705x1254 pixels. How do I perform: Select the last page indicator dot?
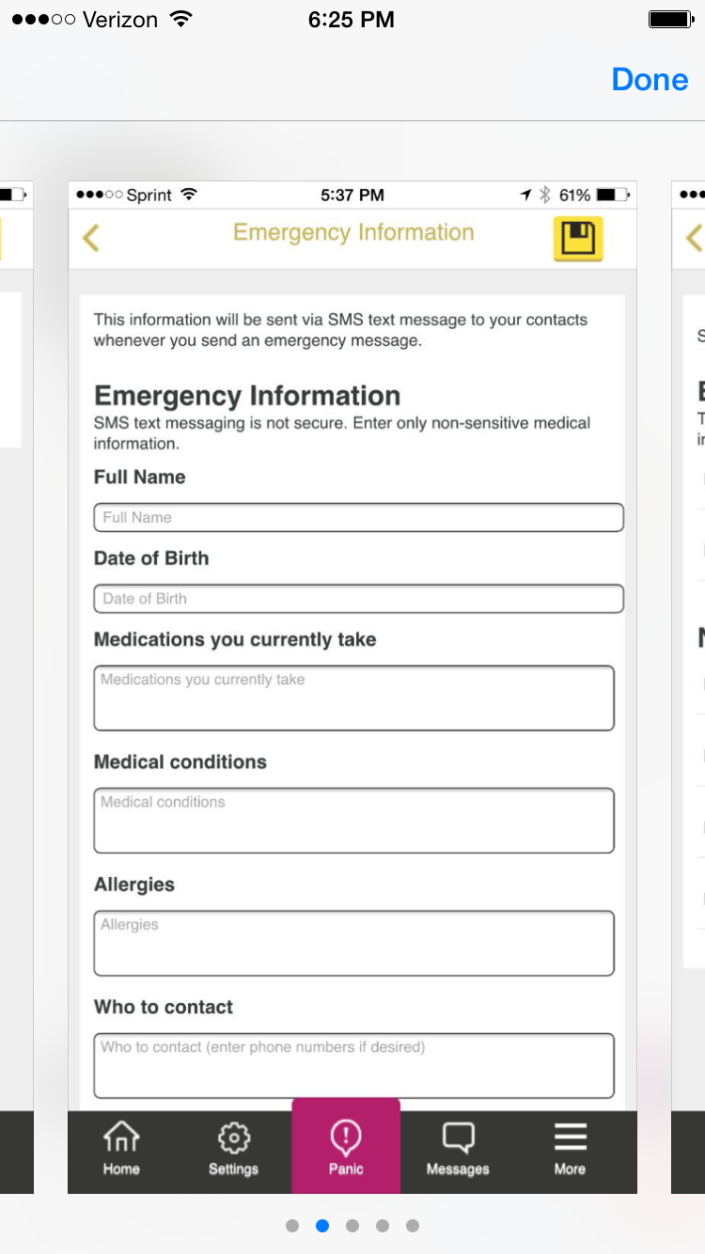[x=412, y=1226]
